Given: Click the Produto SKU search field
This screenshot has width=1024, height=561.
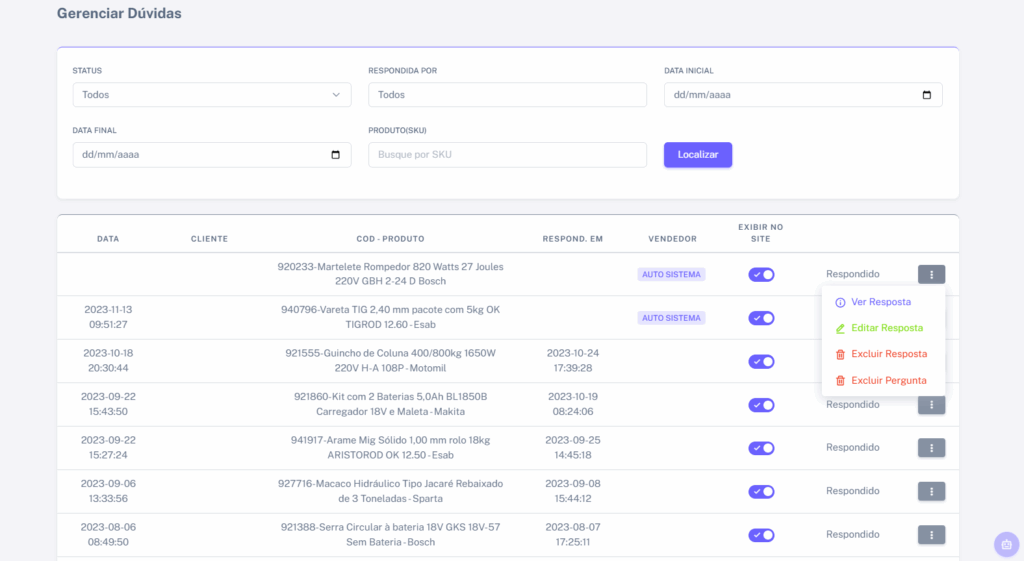Looking at the screenshot, I should tap(507, 155).
